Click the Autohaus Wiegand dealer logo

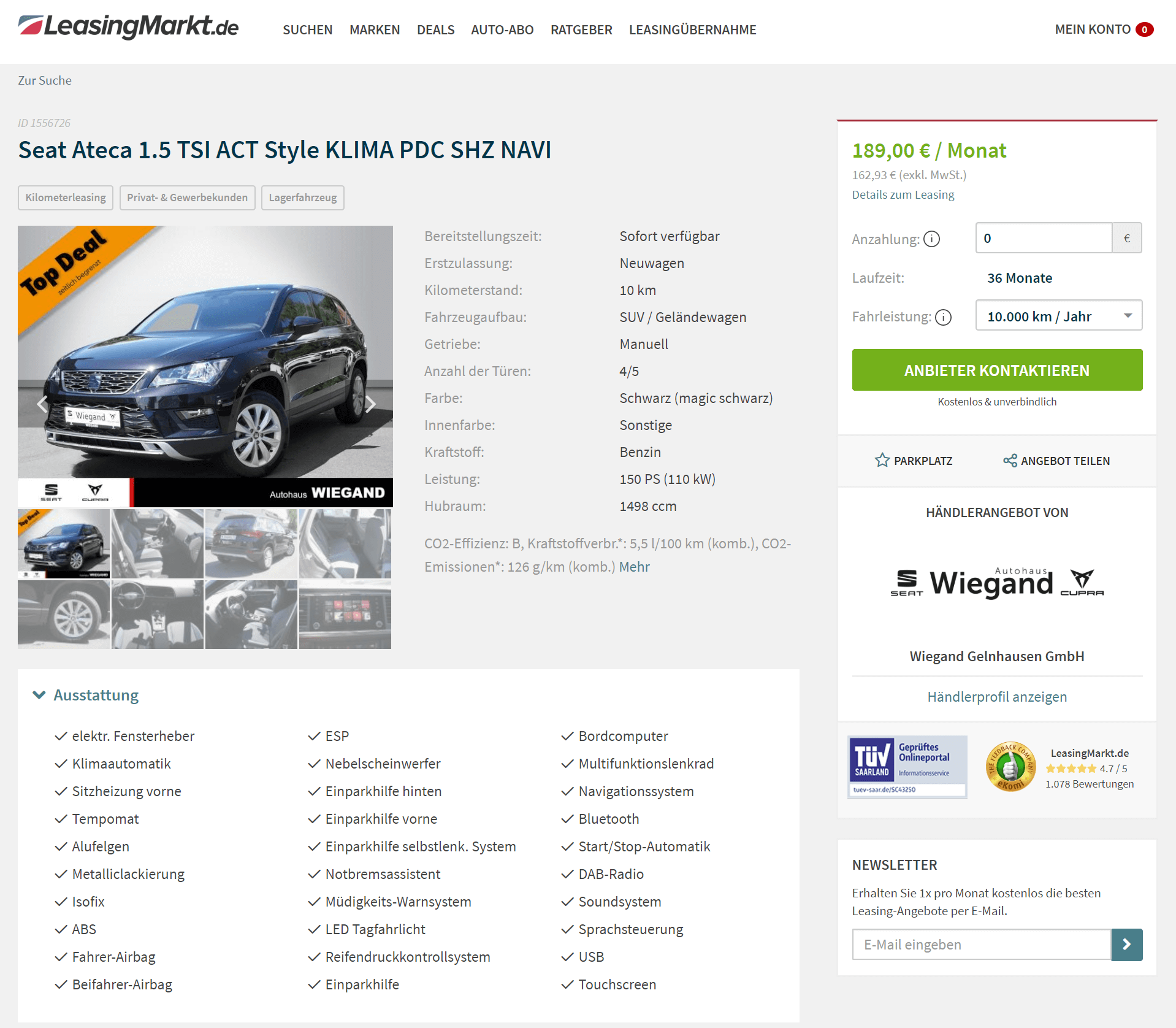pos(997,582)
